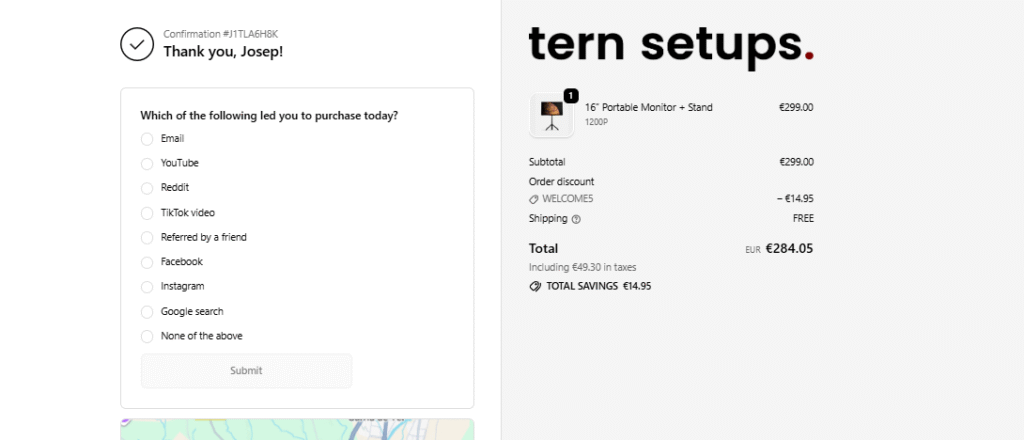1024x440 pixels.
Task: Open the Portable Monitor product thumbnail
Action: click(x=551, y=115)
